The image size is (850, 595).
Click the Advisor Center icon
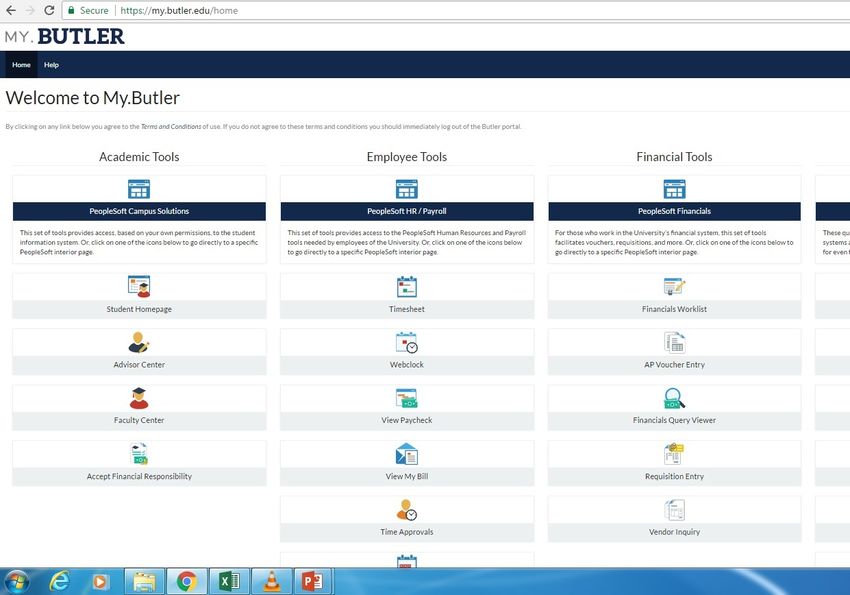(139, 342)
